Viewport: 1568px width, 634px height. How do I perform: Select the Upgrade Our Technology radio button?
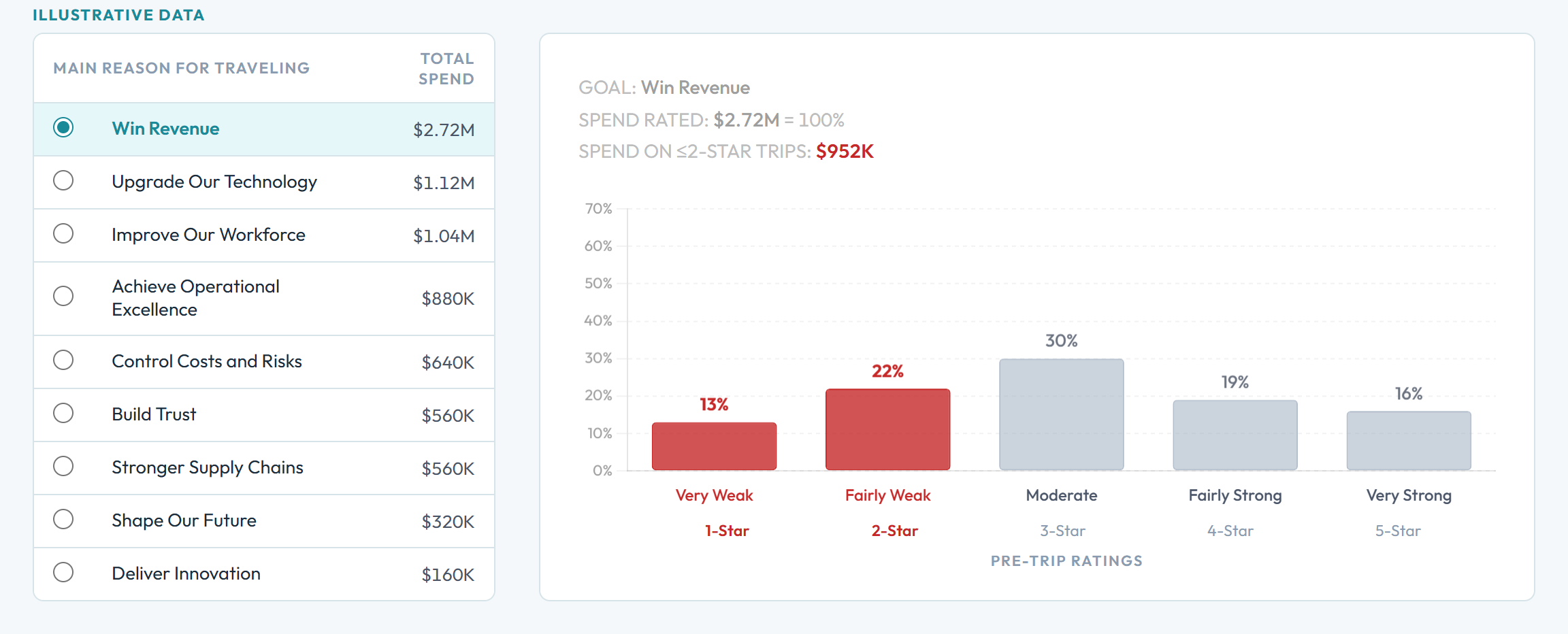tap(63, 181)
